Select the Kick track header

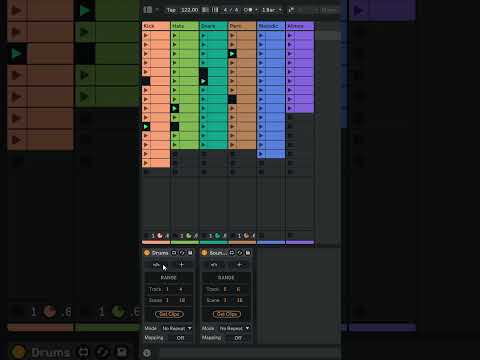tap(156, 26)
